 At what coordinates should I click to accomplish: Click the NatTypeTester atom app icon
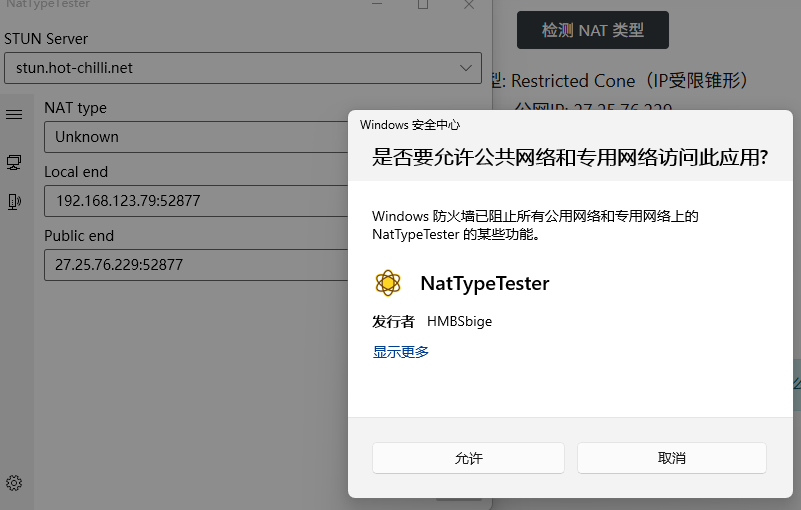(388, 283)
